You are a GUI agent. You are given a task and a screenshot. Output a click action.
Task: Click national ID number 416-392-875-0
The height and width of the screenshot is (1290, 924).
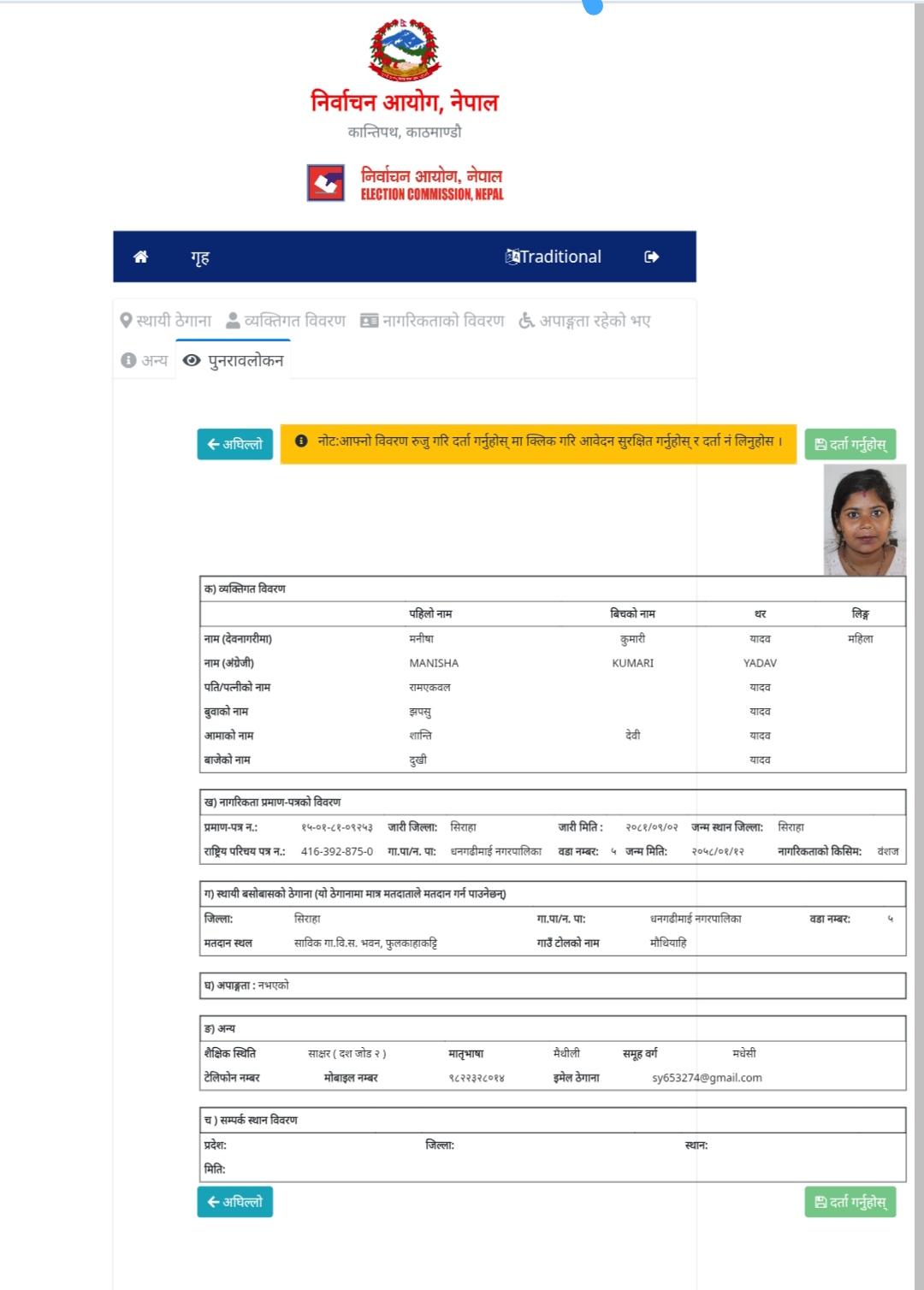click(x=337, y=851)
